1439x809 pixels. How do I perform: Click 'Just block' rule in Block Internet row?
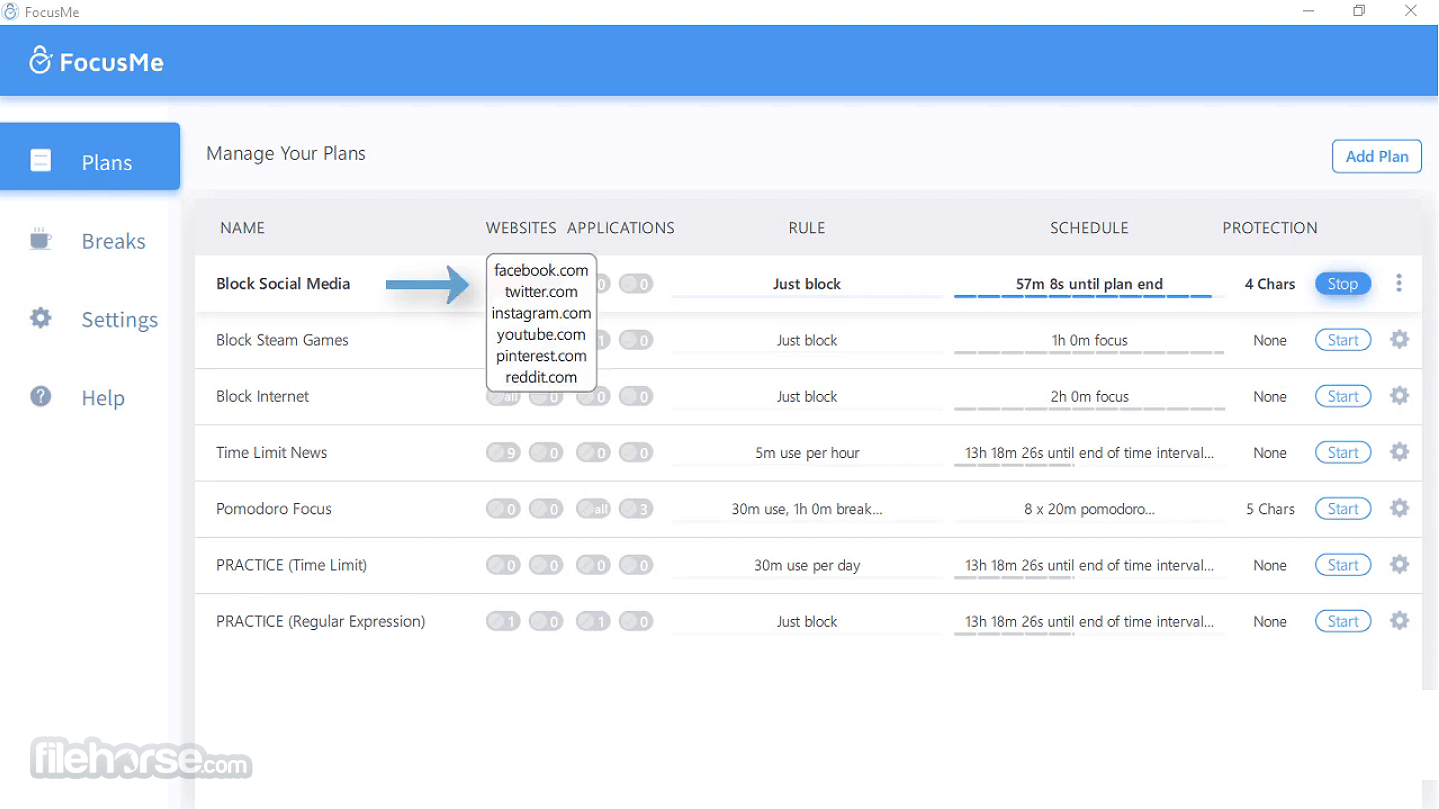[x=807, y=396]
